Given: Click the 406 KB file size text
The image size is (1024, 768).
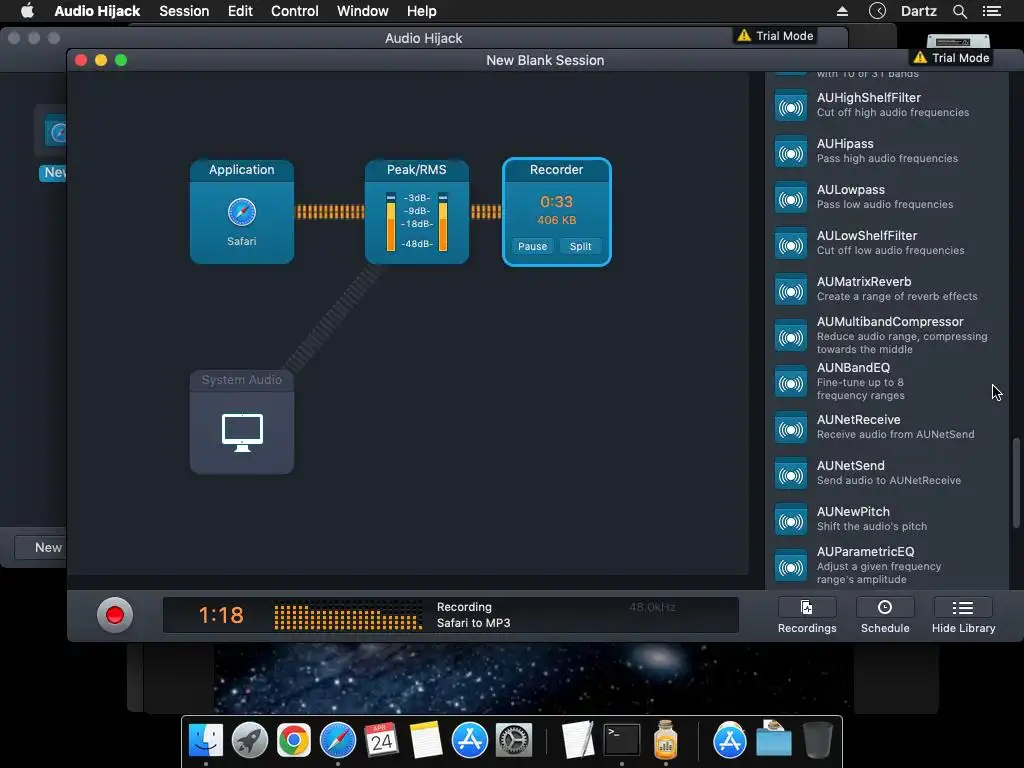Looking at the screenshot, I should coord(556,220).
